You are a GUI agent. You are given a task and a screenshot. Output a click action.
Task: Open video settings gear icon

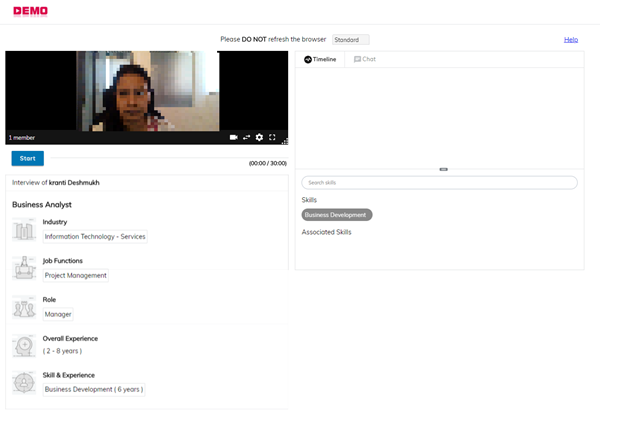click(x=259, y=137)
